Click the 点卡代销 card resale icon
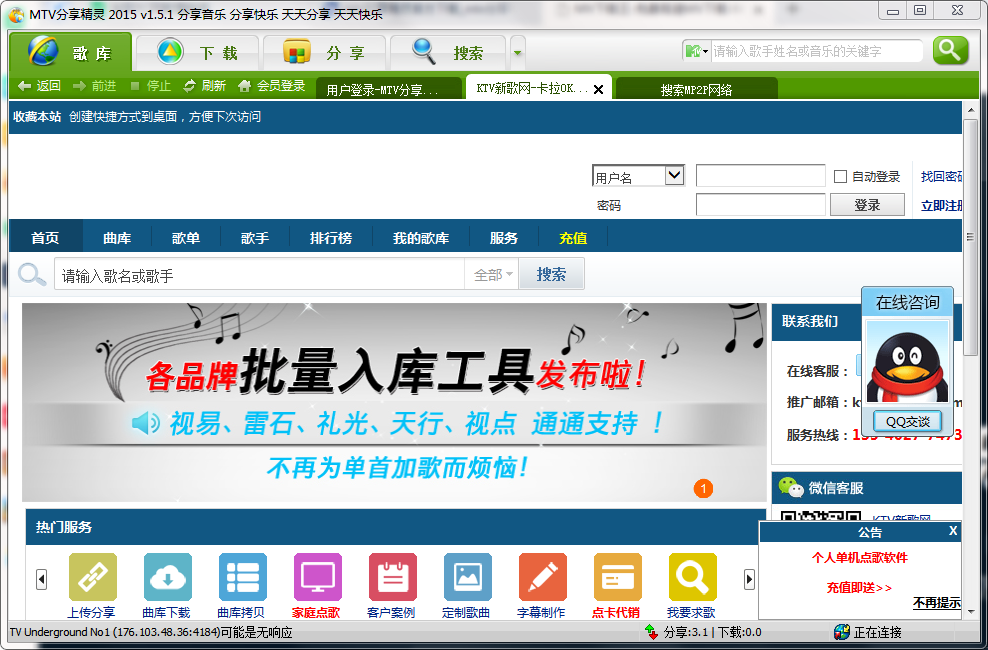 tap(617, 578)
